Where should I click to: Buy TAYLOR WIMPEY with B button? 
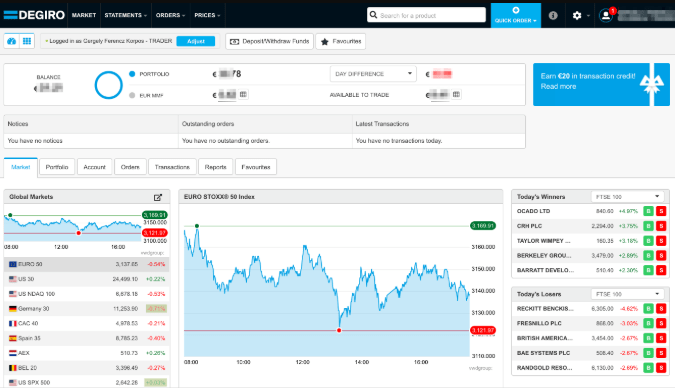coord(648,241)
